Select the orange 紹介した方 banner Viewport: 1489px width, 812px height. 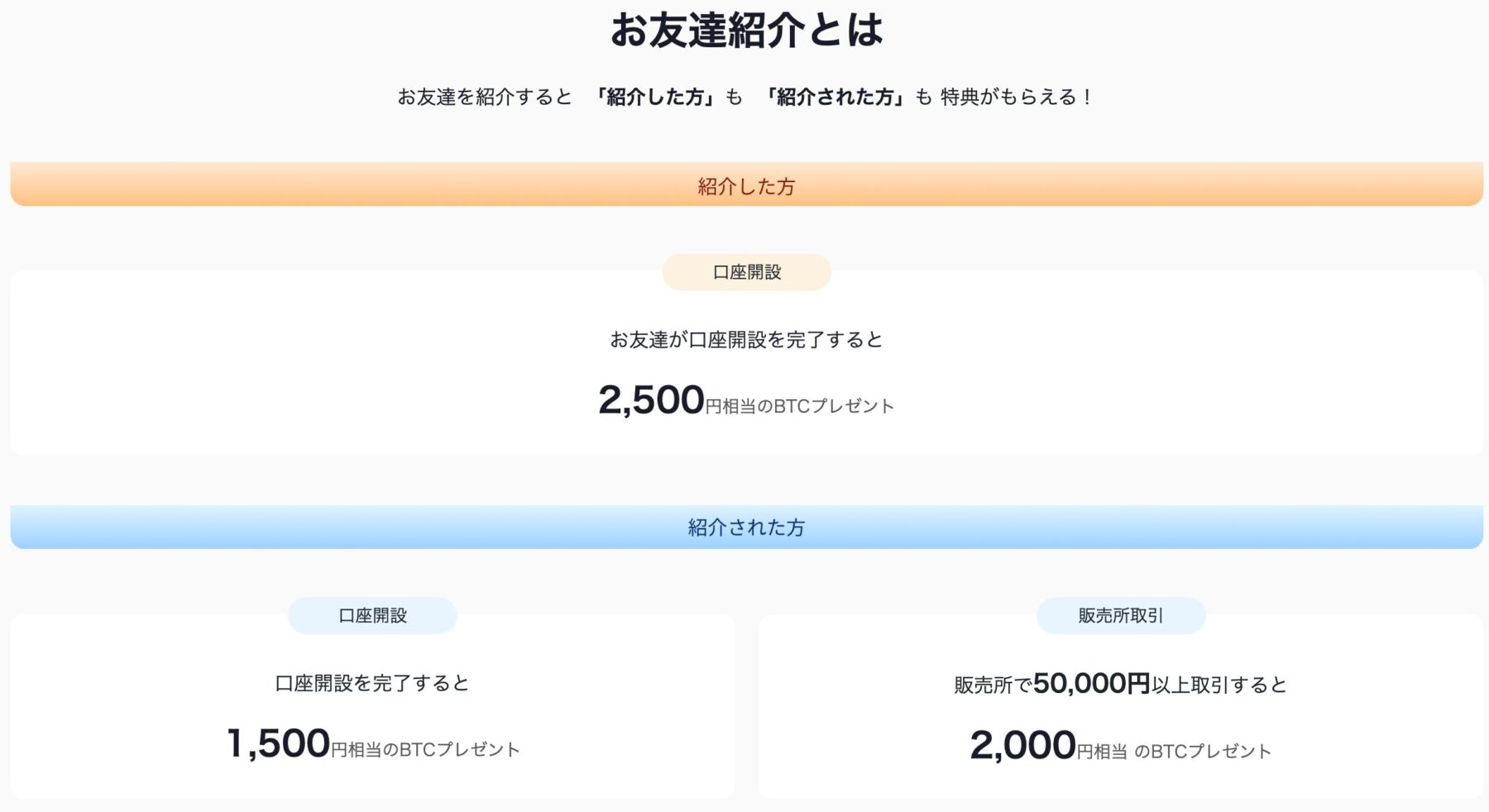(x=746, y=184)
